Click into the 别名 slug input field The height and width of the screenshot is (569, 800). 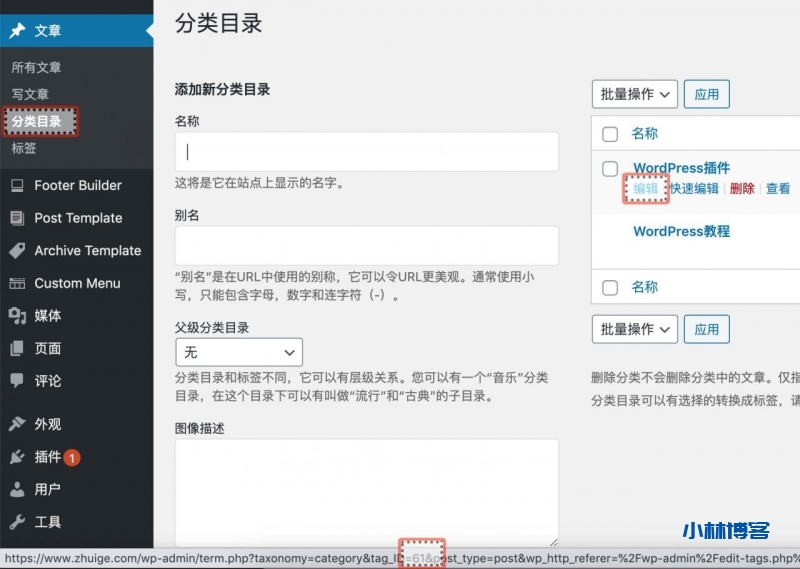tap(366, 245)
